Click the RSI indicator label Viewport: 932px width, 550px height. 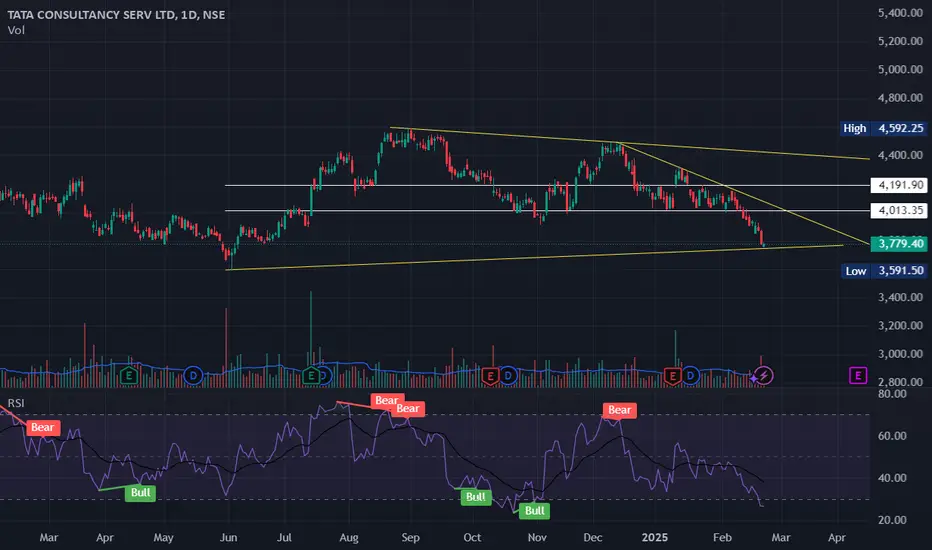pos(16,404)
